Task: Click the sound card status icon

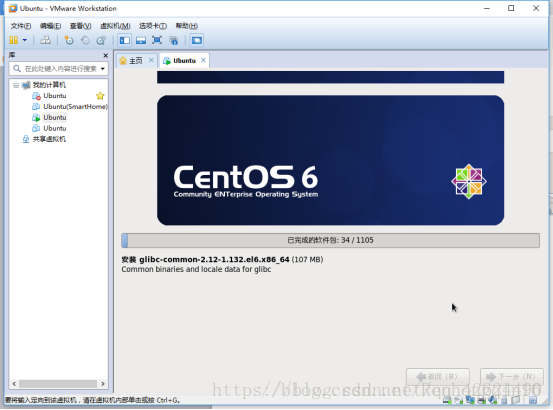Action: pos(493,400)
